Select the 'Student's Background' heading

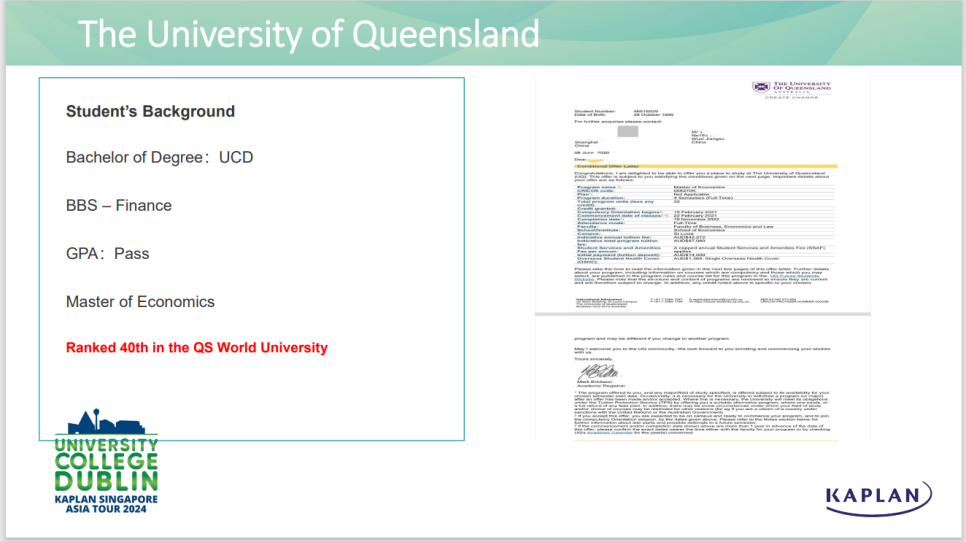tap(150, 111)
